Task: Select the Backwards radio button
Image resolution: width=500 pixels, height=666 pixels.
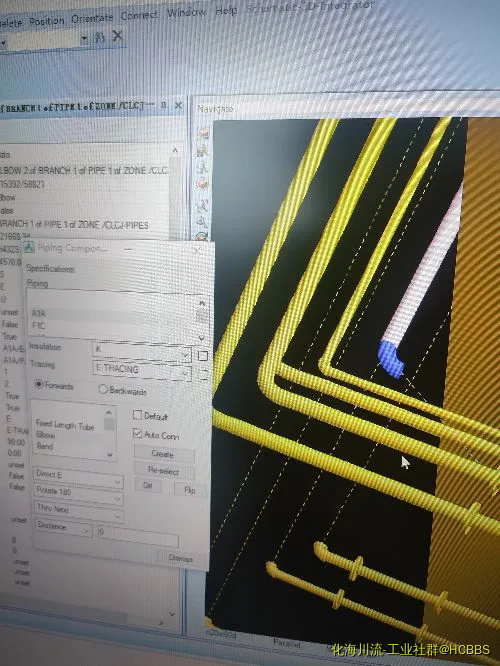Action: [103, 389]
